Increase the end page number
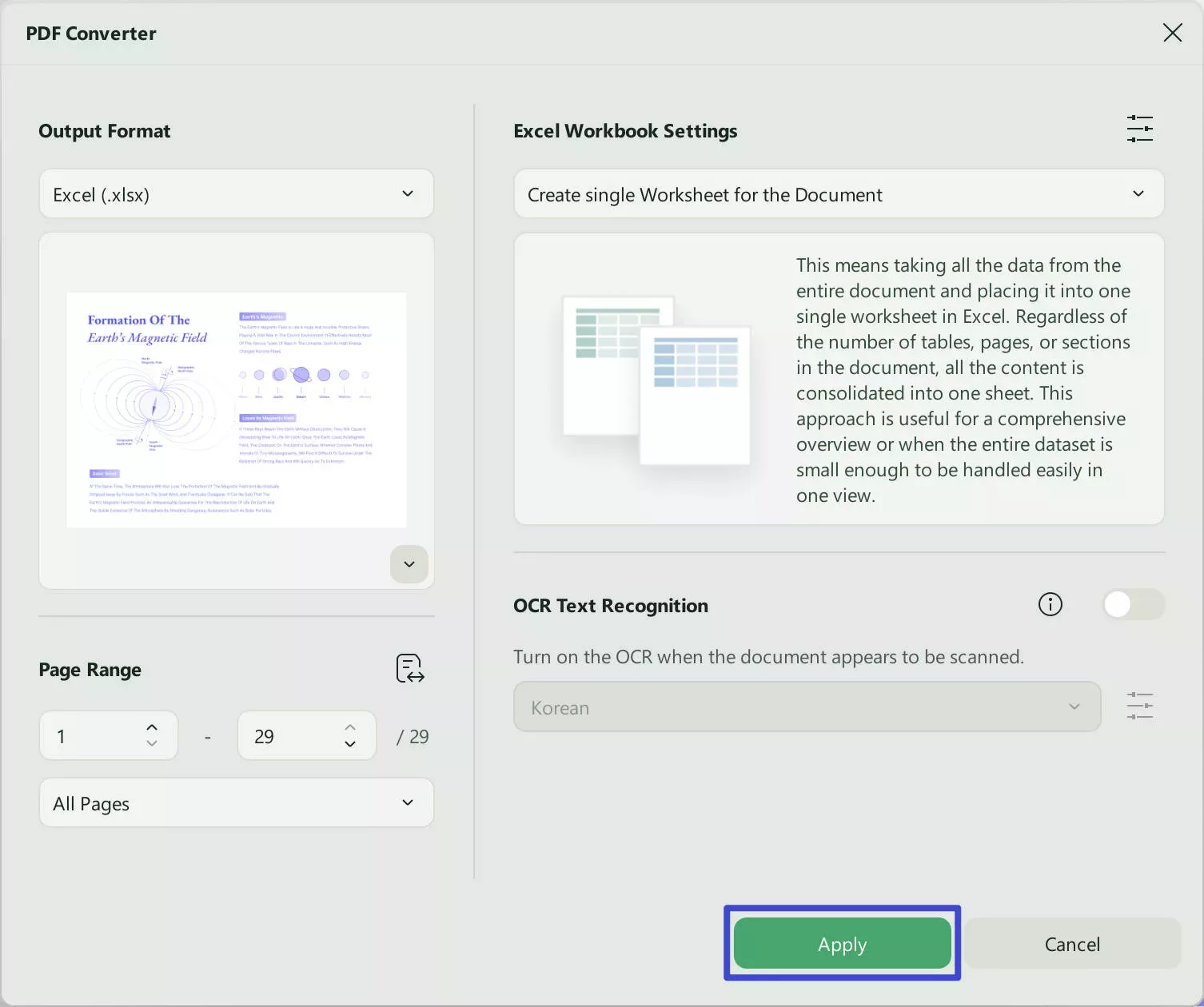This screenshot has width=1204, height=1007. [350, 727]
